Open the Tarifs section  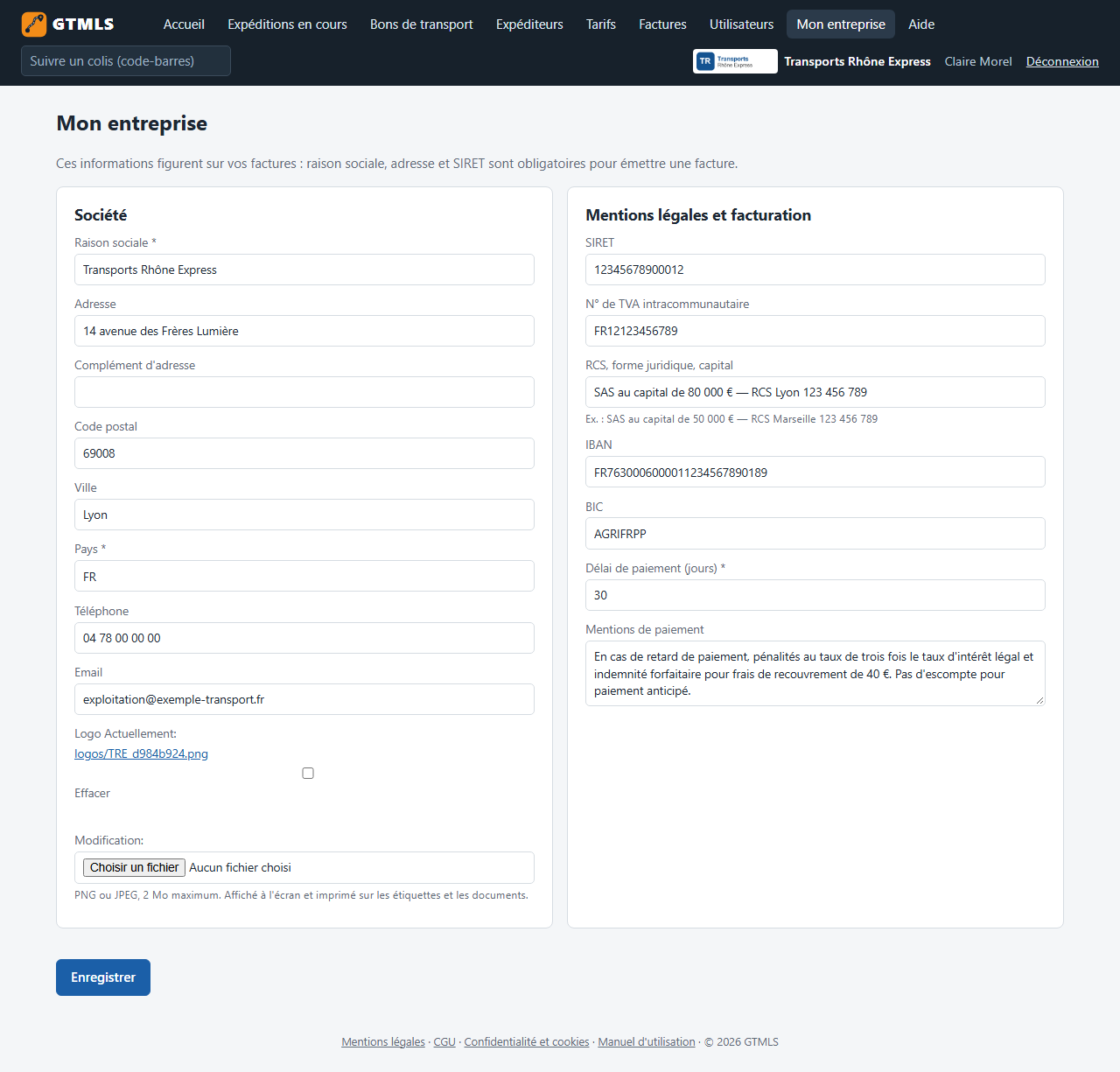tap(601, 25)
